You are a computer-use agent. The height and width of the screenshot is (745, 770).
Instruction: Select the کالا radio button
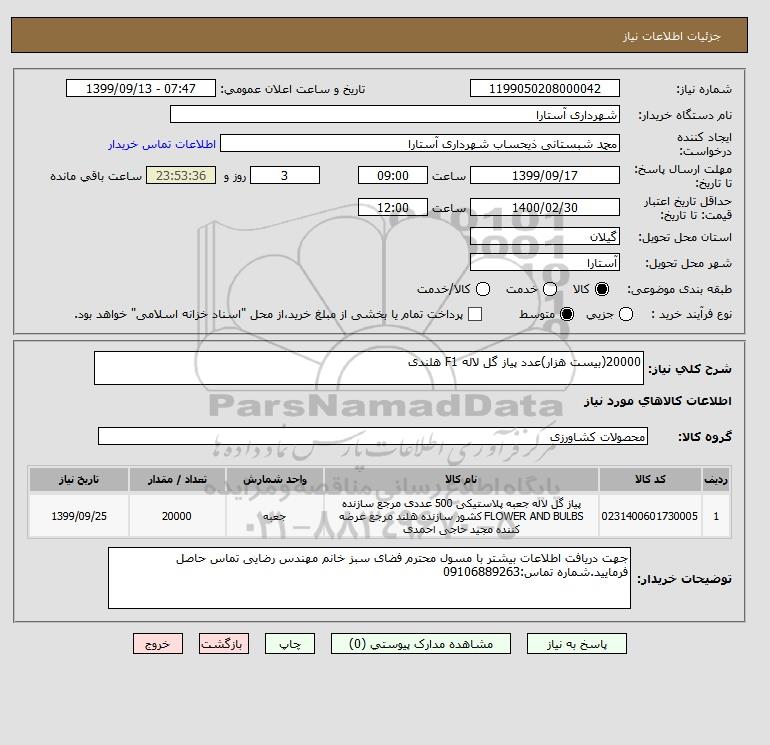click(602, 289)
